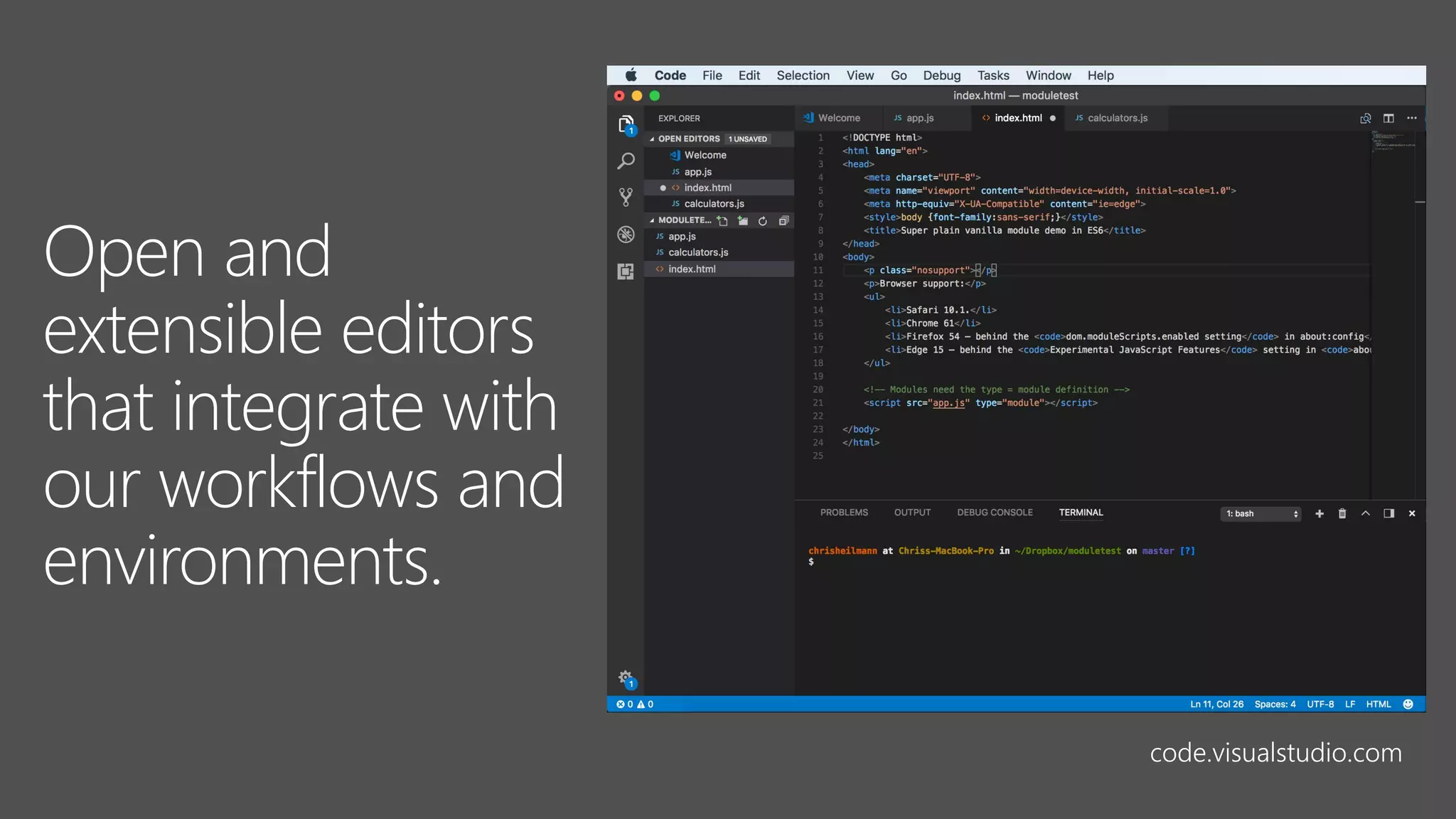Open the Debug menu

pos(941,75)
